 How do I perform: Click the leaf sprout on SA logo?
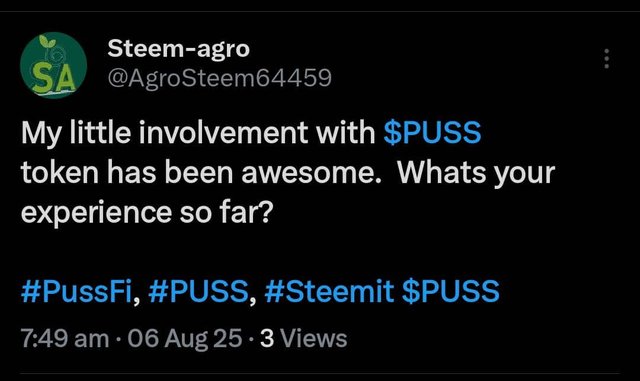click(x=47, y=41)
